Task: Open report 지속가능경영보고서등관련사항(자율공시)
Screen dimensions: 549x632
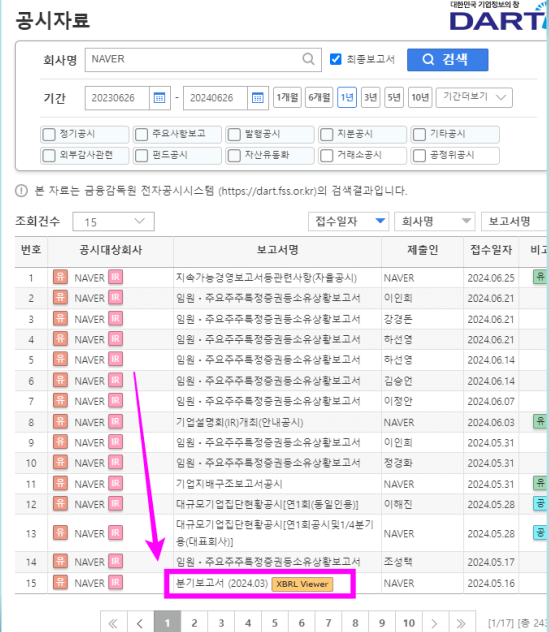Action: [266, 278]
